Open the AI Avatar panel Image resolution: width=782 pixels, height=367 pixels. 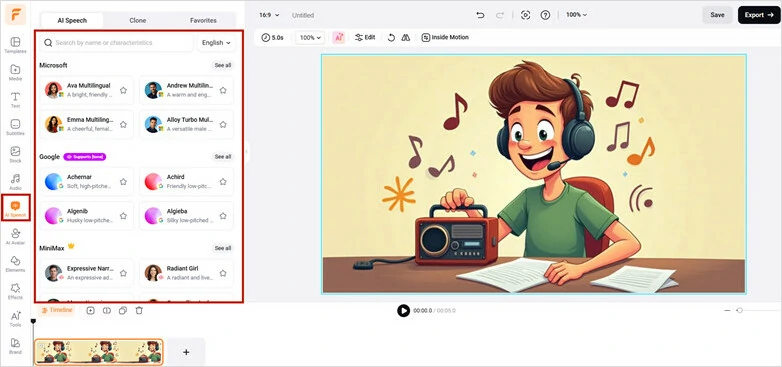click(15, 236)
